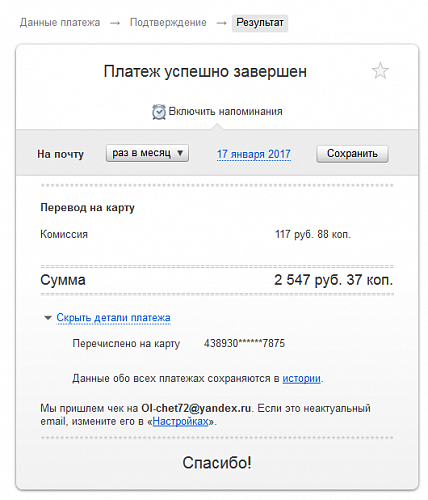Click the dropdown arrow next to «раз в месяц»
The image size is (428, 500).
click(180, 153)
